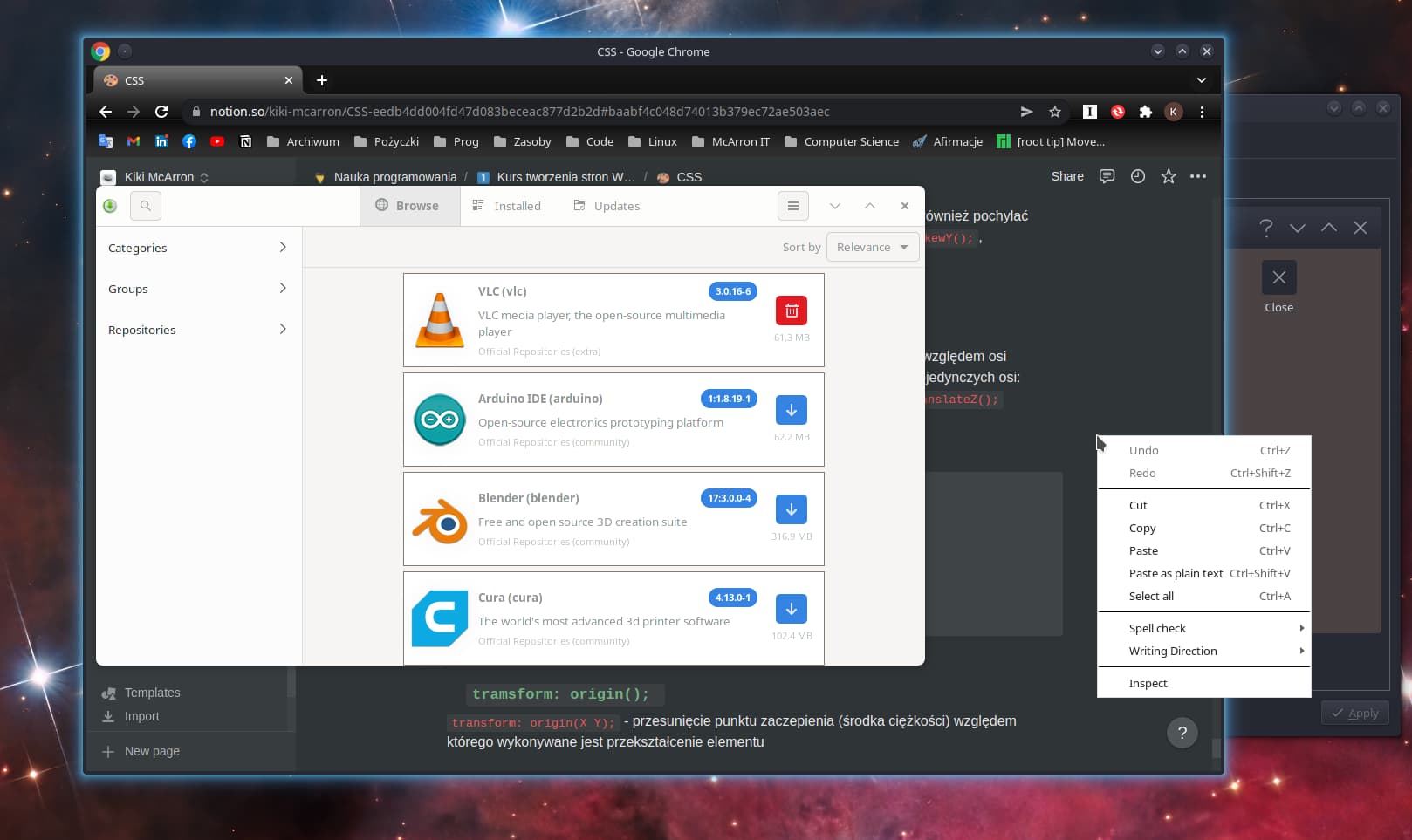
Task: Remove VLC with red trash button
Action: pyautogui.click(x=792, y=311)
